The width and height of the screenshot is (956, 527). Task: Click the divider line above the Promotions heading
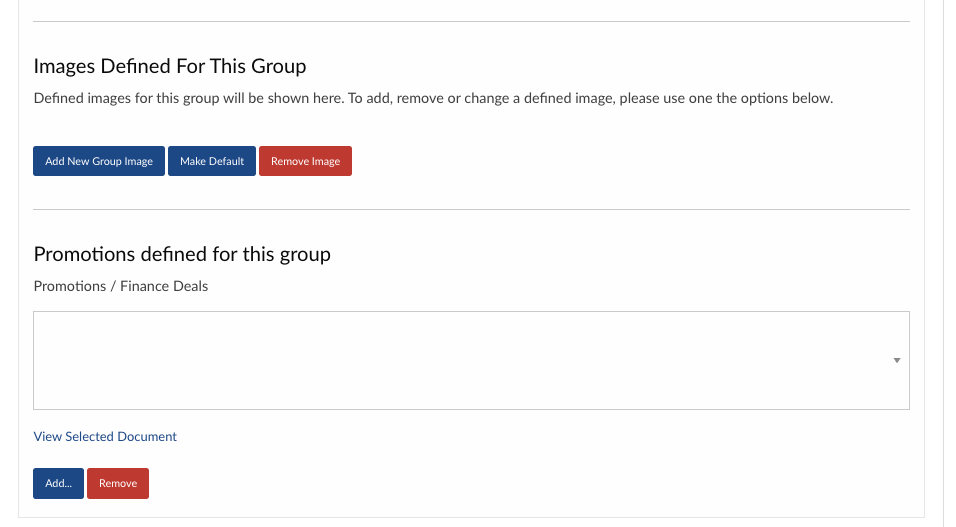coord(471,209)
